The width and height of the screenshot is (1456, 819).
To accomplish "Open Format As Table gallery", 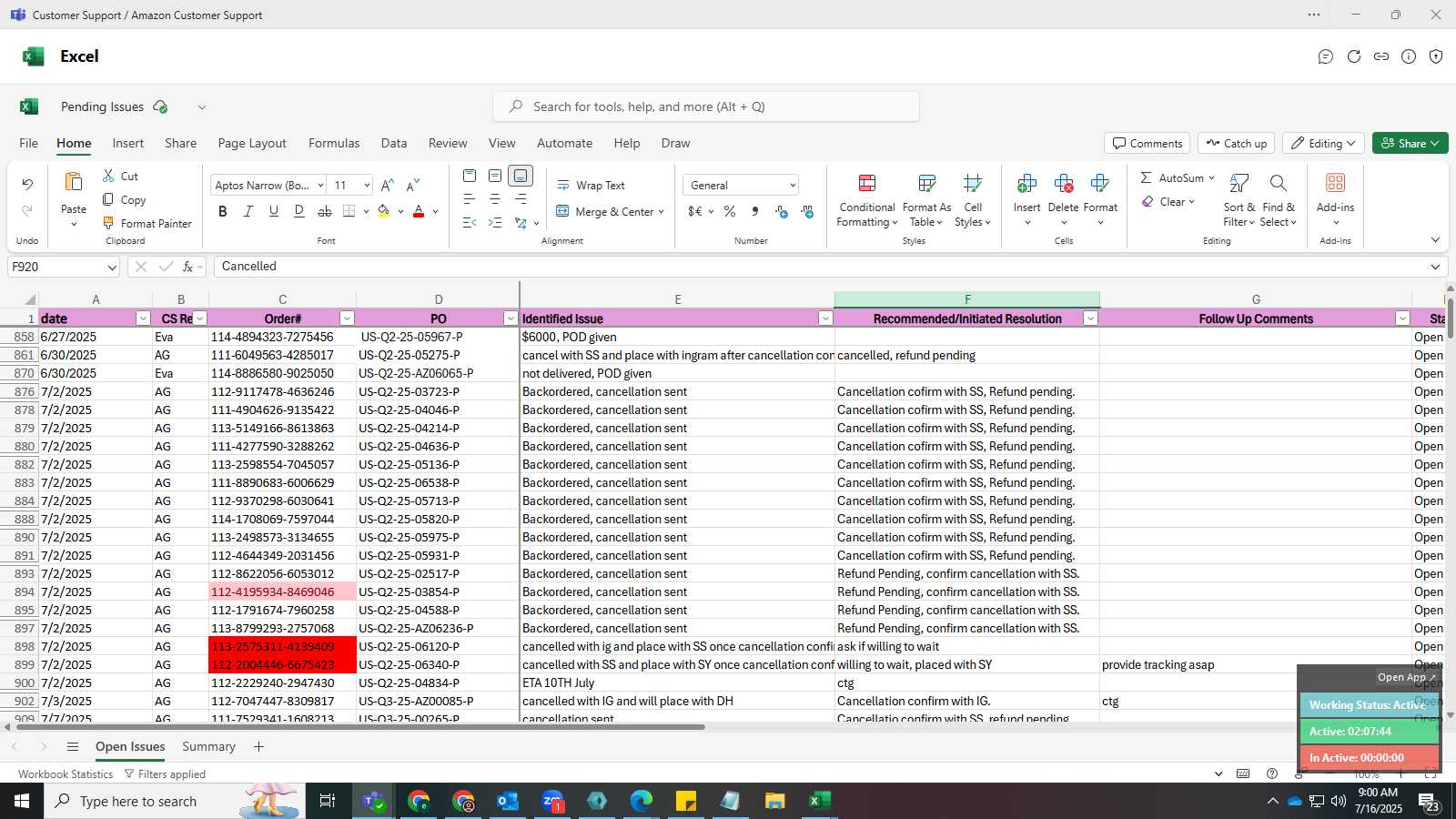I will tap(926, 200).
